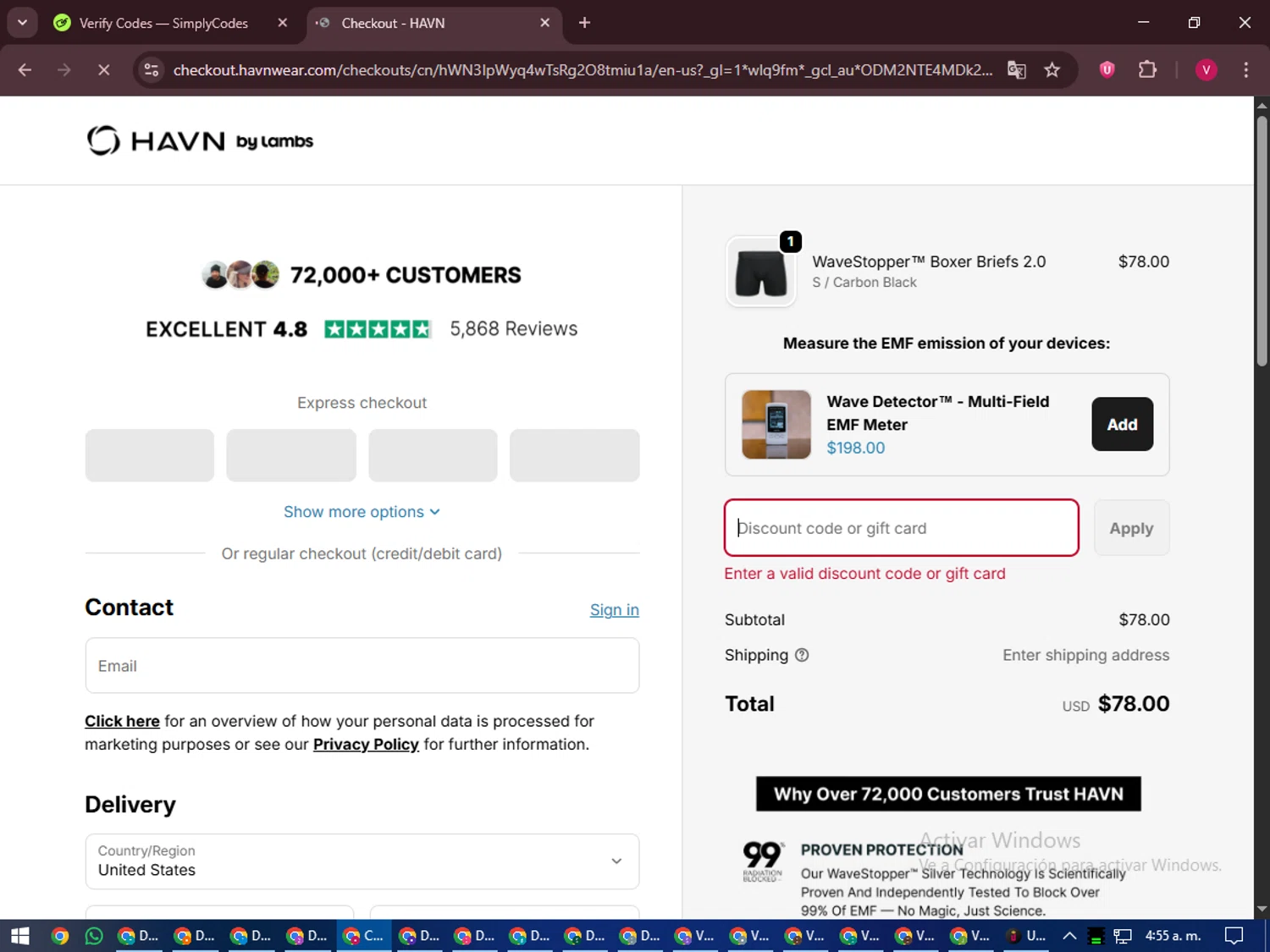Viewport: 1270px width, 952px height.
Task: Click the Wave Detector EMF Meter thumbnail
Action: [776, 425]
